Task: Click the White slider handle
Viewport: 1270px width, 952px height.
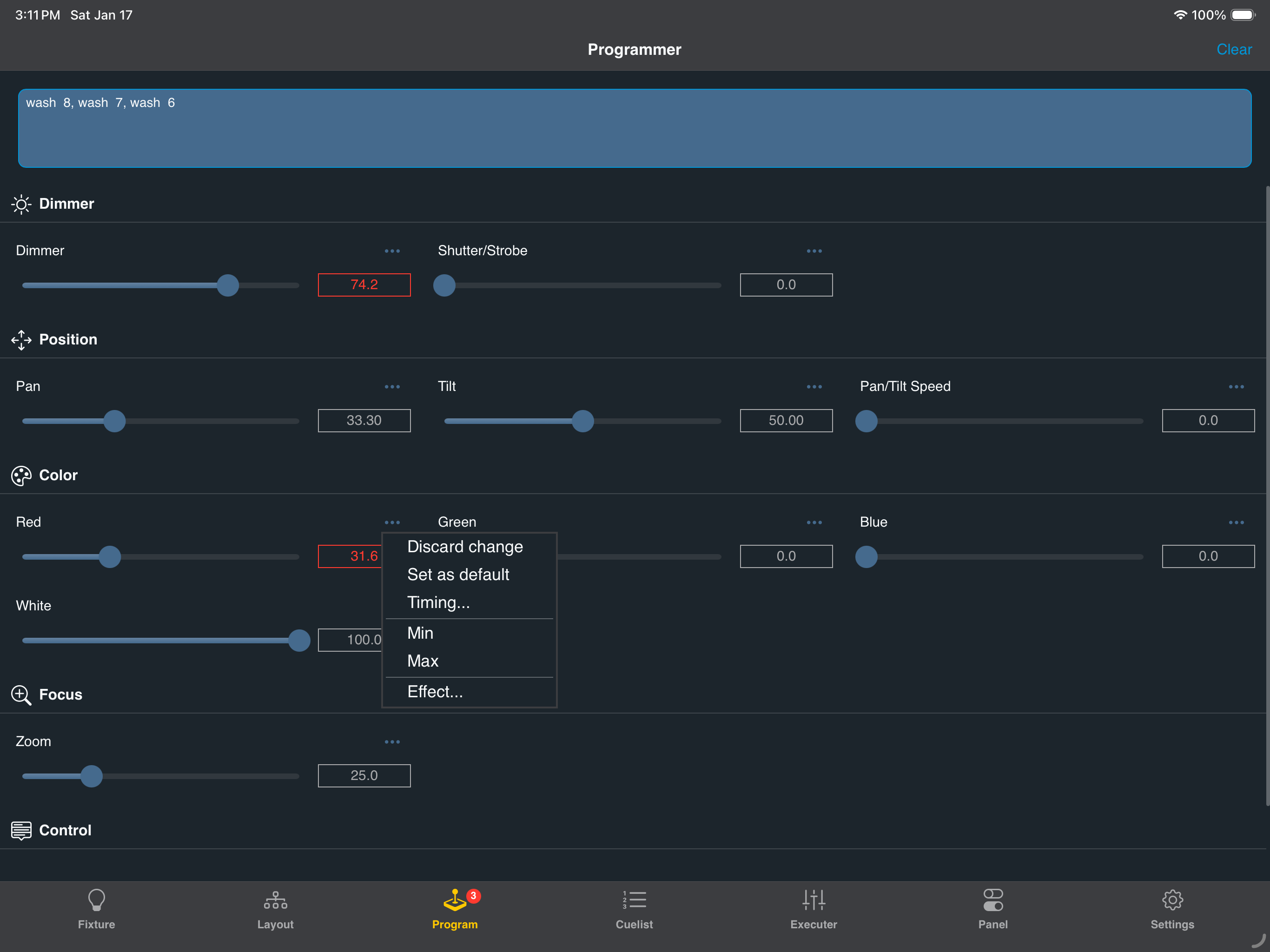Action: coord(299,640)
